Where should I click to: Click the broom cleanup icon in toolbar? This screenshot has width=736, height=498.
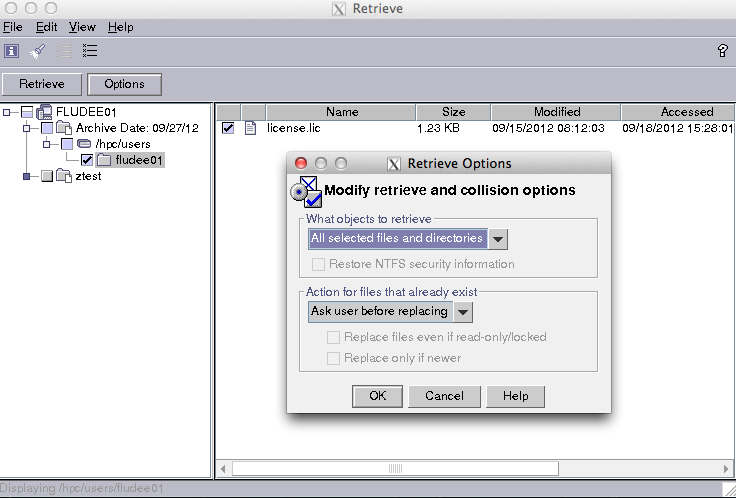(38, 51)
